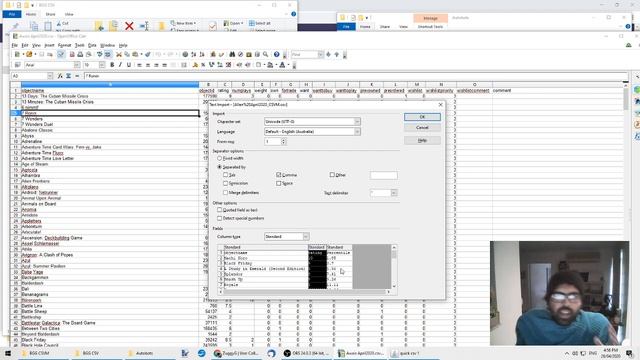Screen dimensions: 640x360
Task: Click the Windows Start button
Action: pos(7,353)
